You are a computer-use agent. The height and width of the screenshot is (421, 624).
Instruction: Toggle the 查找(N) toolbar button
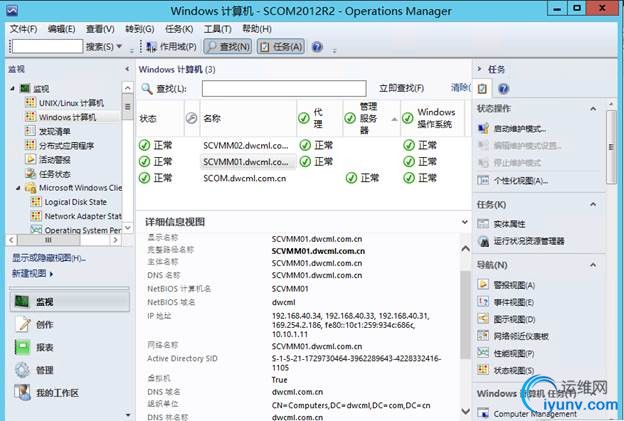(228, 47)
